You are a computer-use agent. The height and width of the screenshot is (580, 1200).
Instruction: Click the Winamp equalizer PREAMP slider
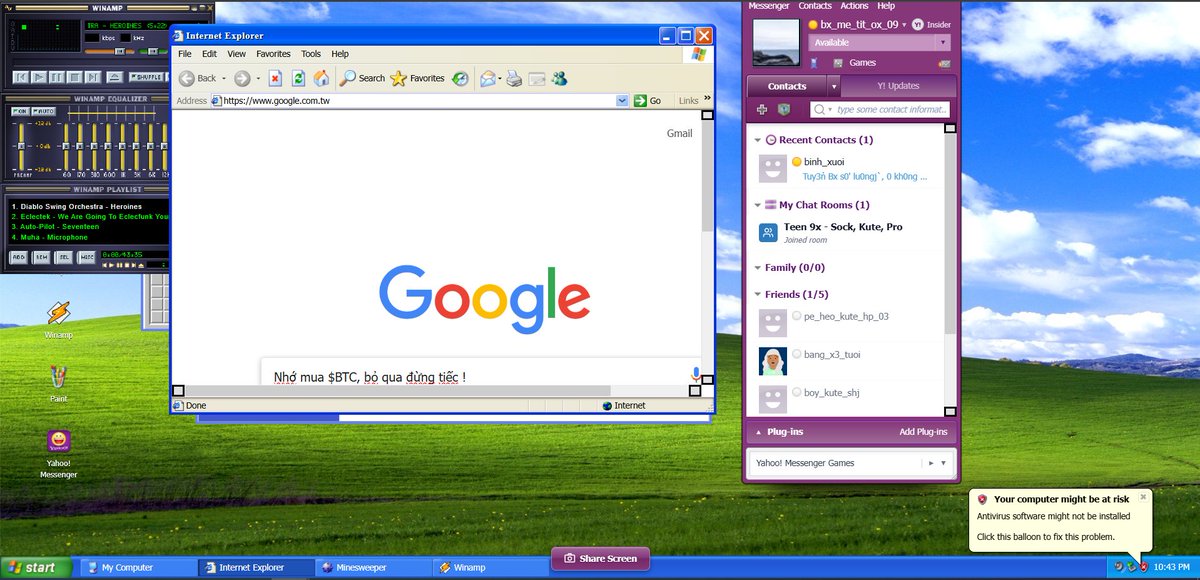pyautogui.click(x=21, y=146)
